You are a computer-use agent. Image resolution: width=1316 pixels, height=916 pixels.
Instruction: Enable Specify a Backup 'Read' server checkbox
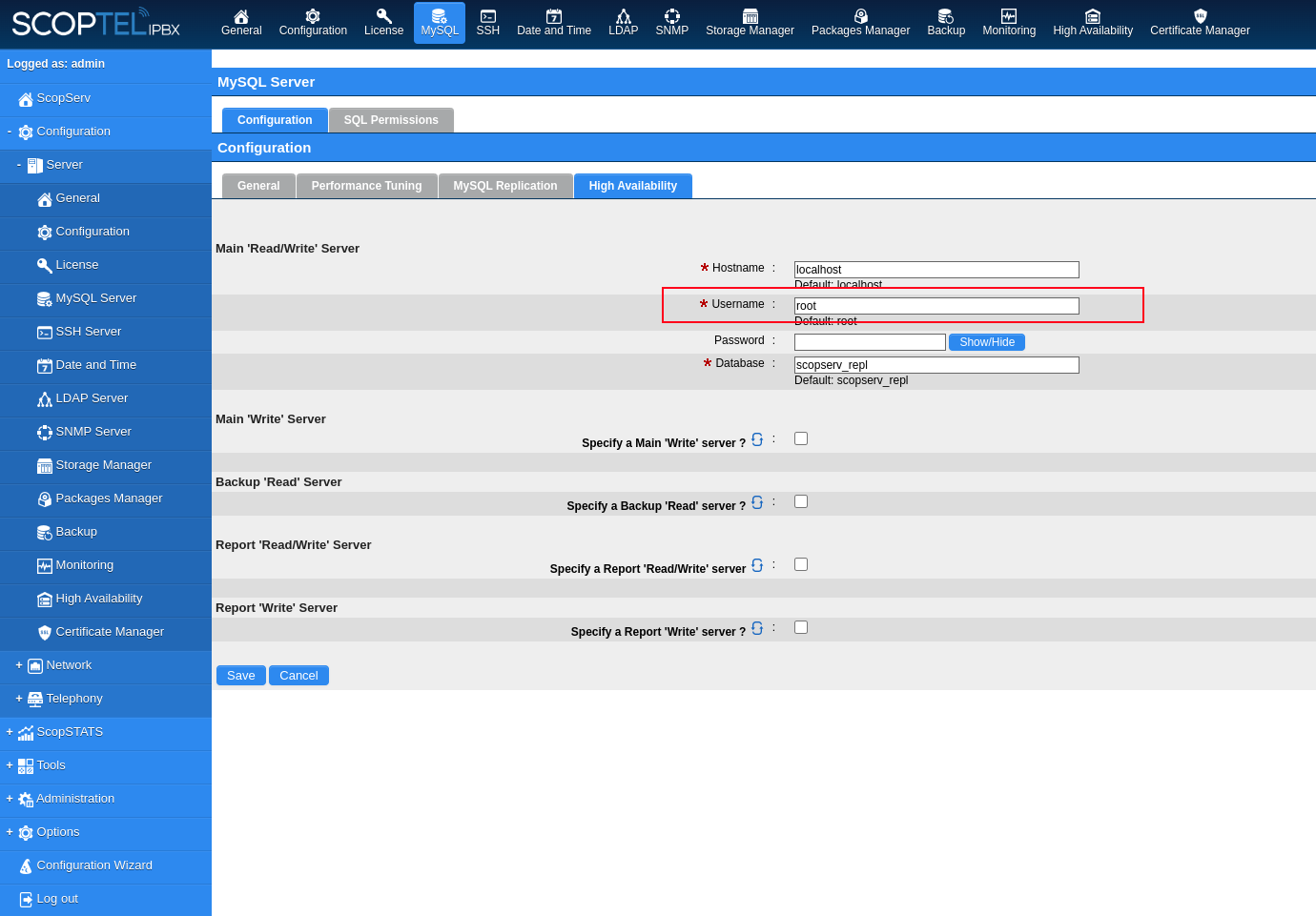[801, 501]
